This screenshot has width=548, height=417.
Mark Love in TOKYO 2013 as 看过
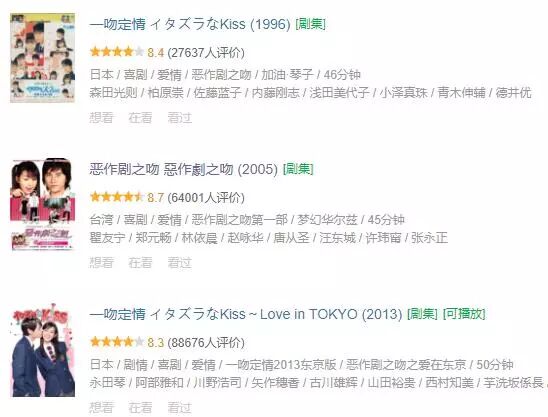[x=180, y=408]
